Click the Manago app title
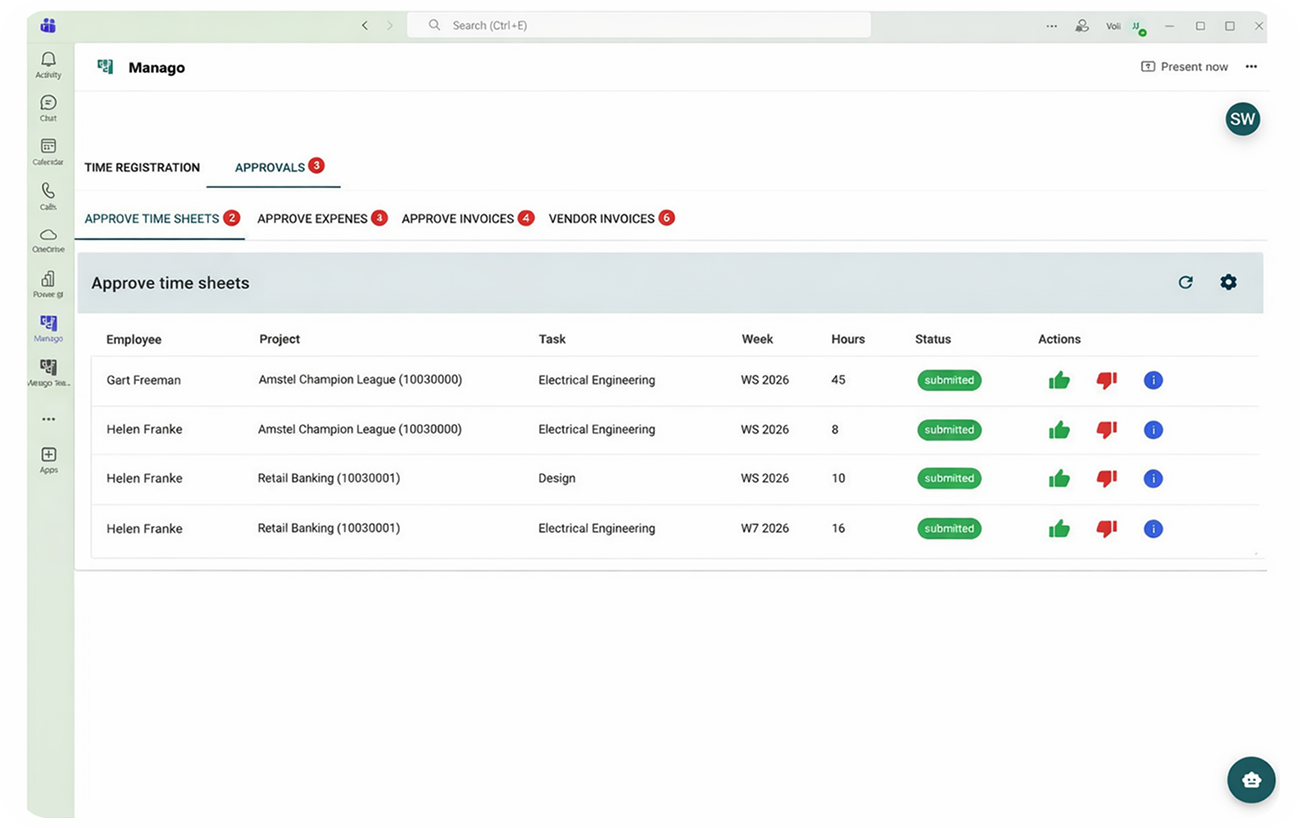Image resolution: width=1300 pixels, height=828 pixels. pos(156,67)
